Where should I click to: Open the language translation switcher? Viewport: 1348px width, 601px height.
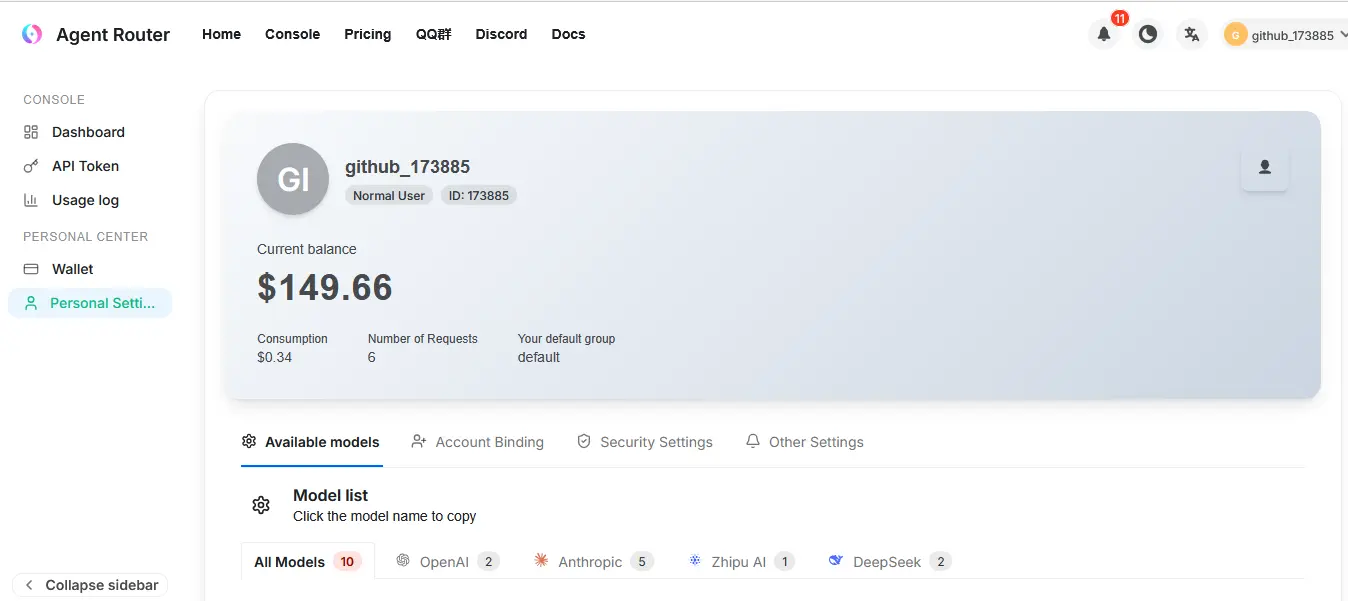1191,34
